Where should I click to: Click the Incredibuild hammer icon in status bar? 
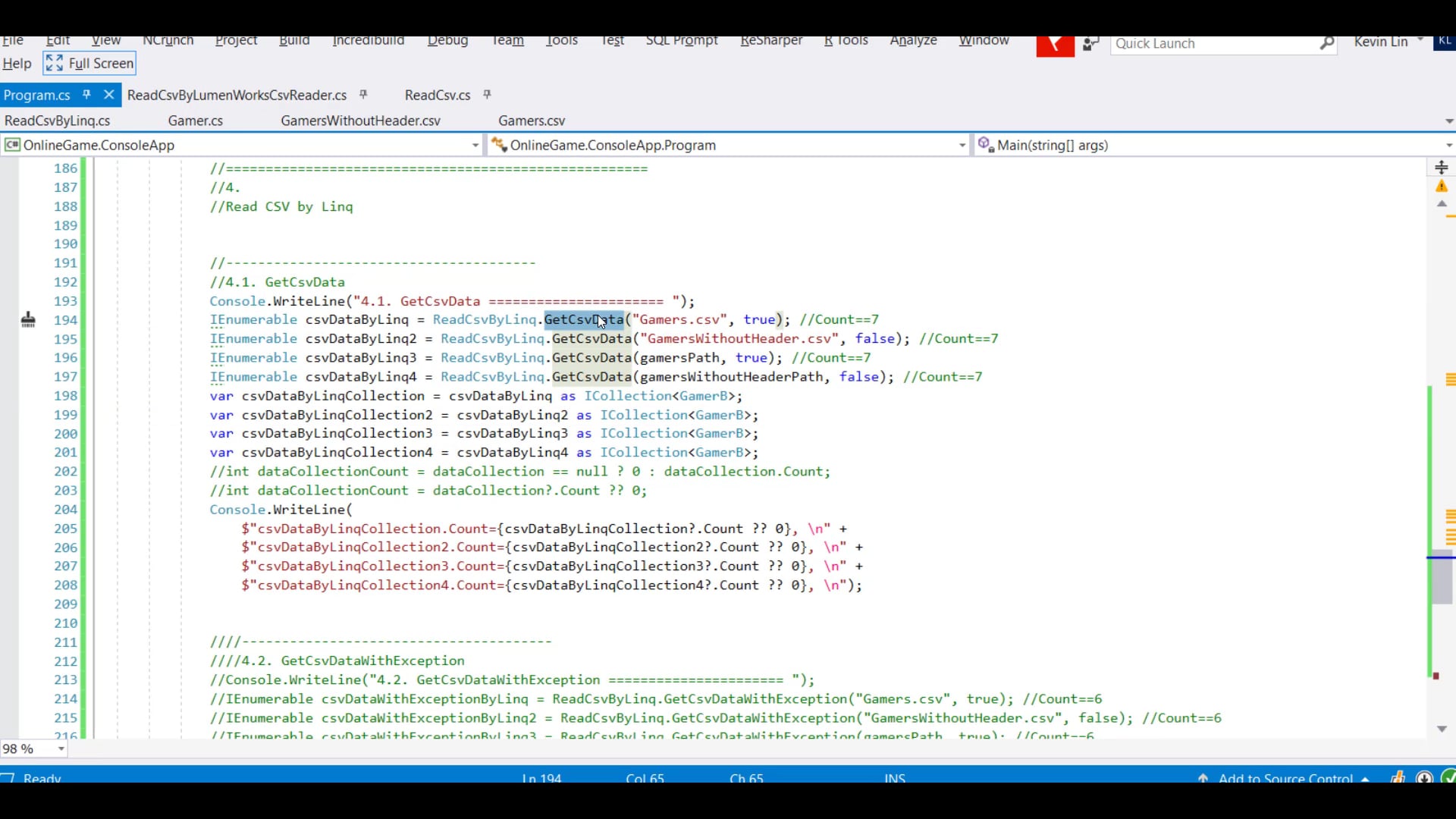[x=1397, y=777]
